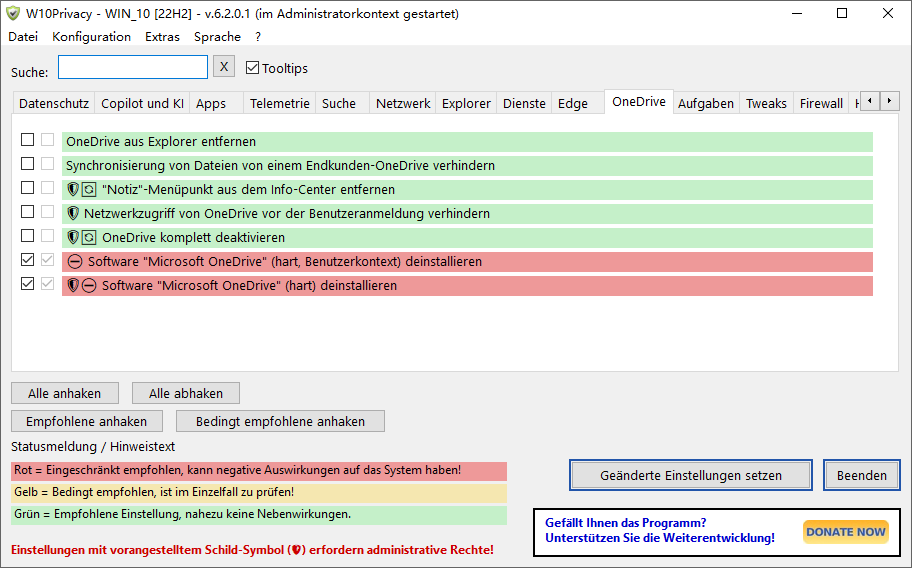Viewport: 912px width, 568px height.
Task: Switch to the Firewall tab
Action: (x=821, y=103)
